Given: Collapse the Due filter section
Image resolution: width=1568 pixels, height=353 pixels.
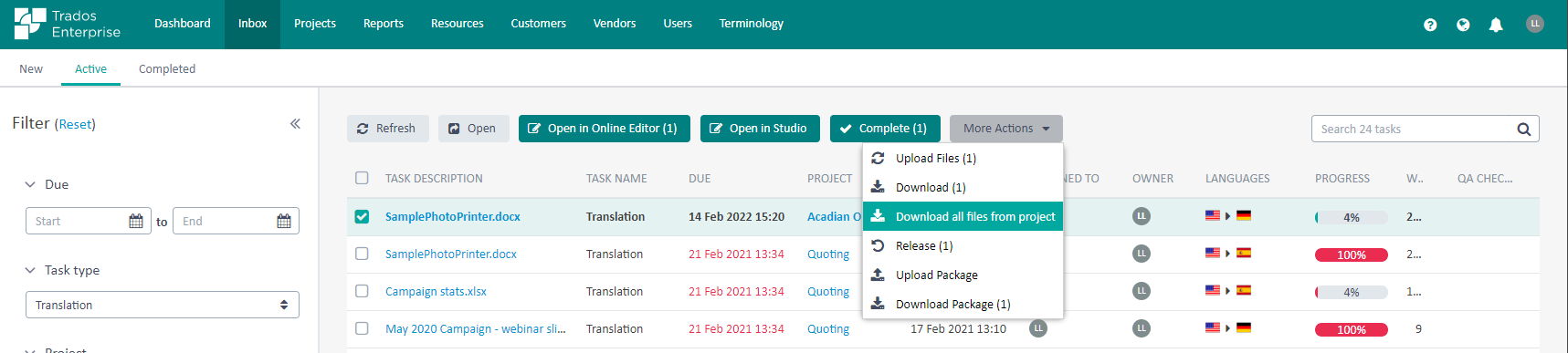Looking at the screenshot, I should click(x=30, y=184).
